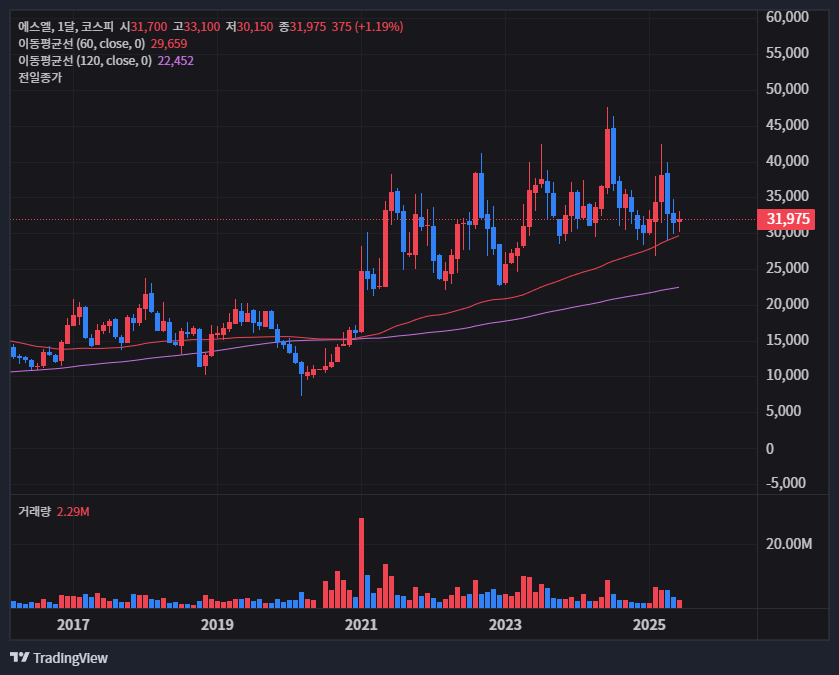Click the 10,000 price axis label
The image size is (839, 675).
[x=787, y=374]
